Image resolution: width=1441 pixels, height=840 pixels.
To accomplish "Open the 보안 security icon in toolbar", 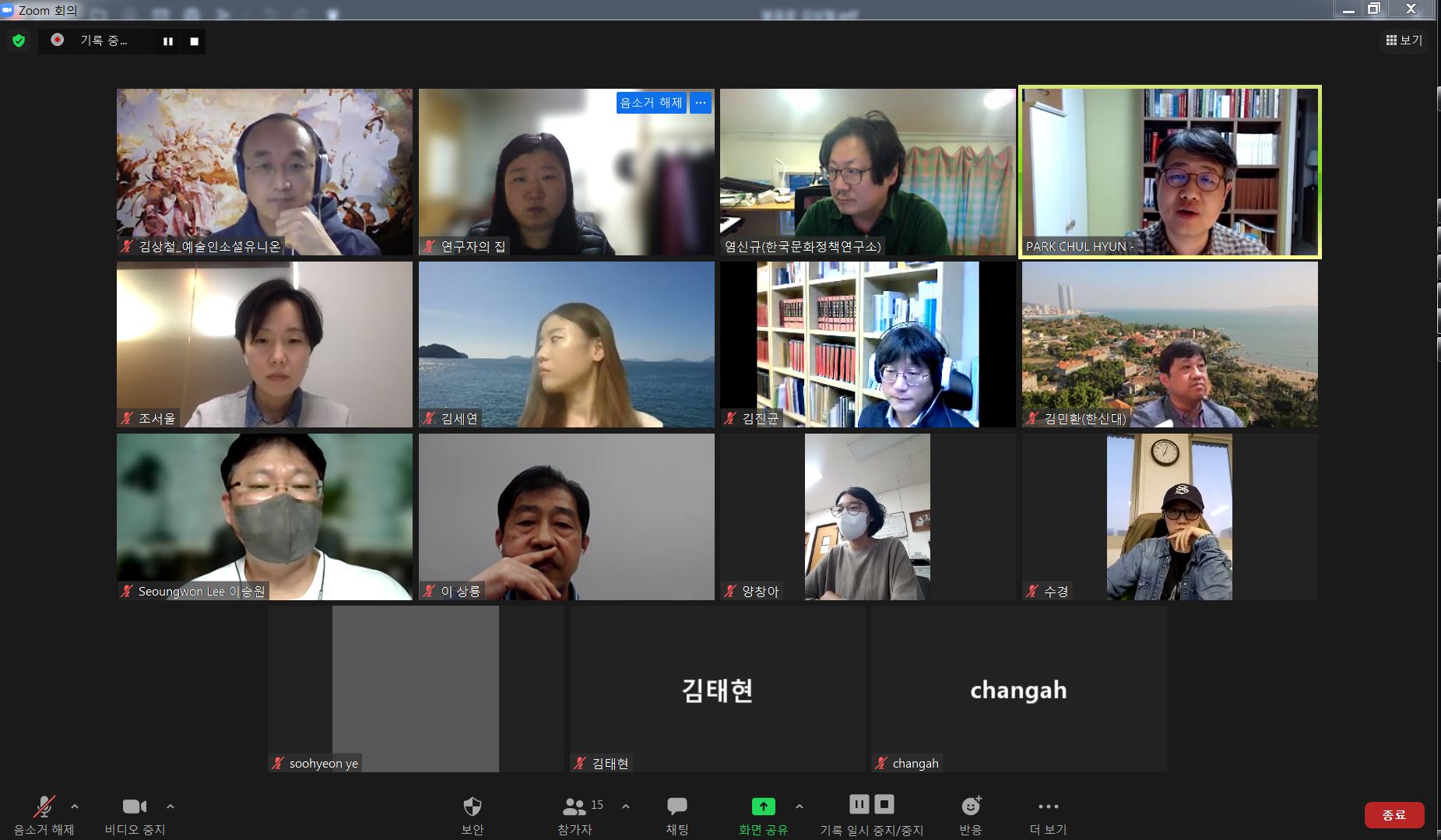I will (x=472, y=814).
